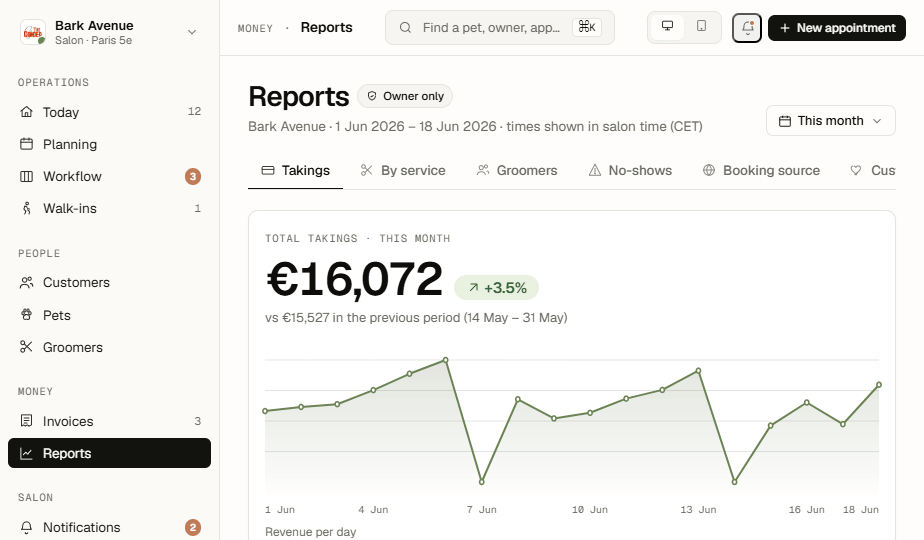
Task: Click the sidebar Groomers scissors icon
Action: coord(27,347)
